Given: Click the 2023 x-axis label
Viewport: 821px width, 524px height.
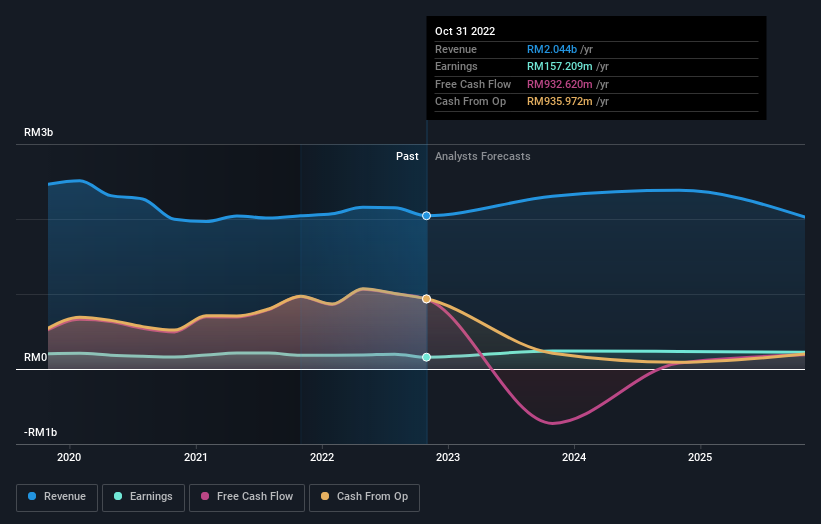Looking at the screenshot, I should (448, 457).
